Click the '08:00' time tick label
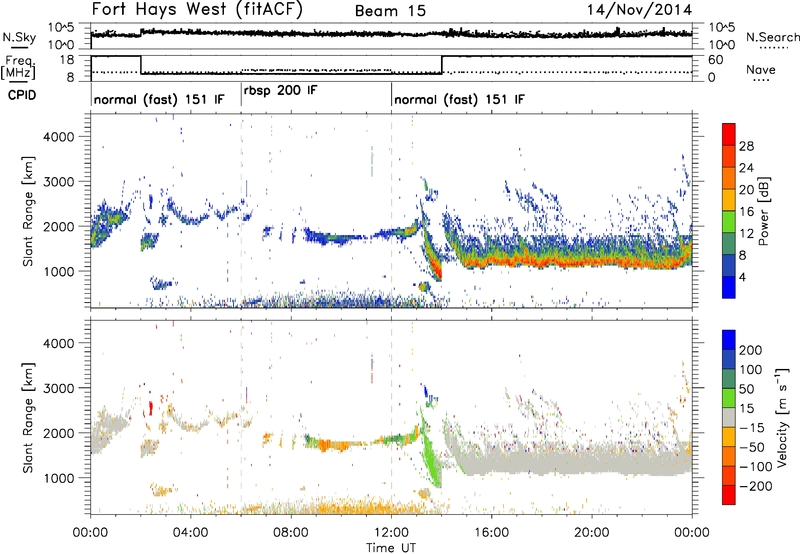This screenshot has width=800, height=554. click(x=291, y=533)
